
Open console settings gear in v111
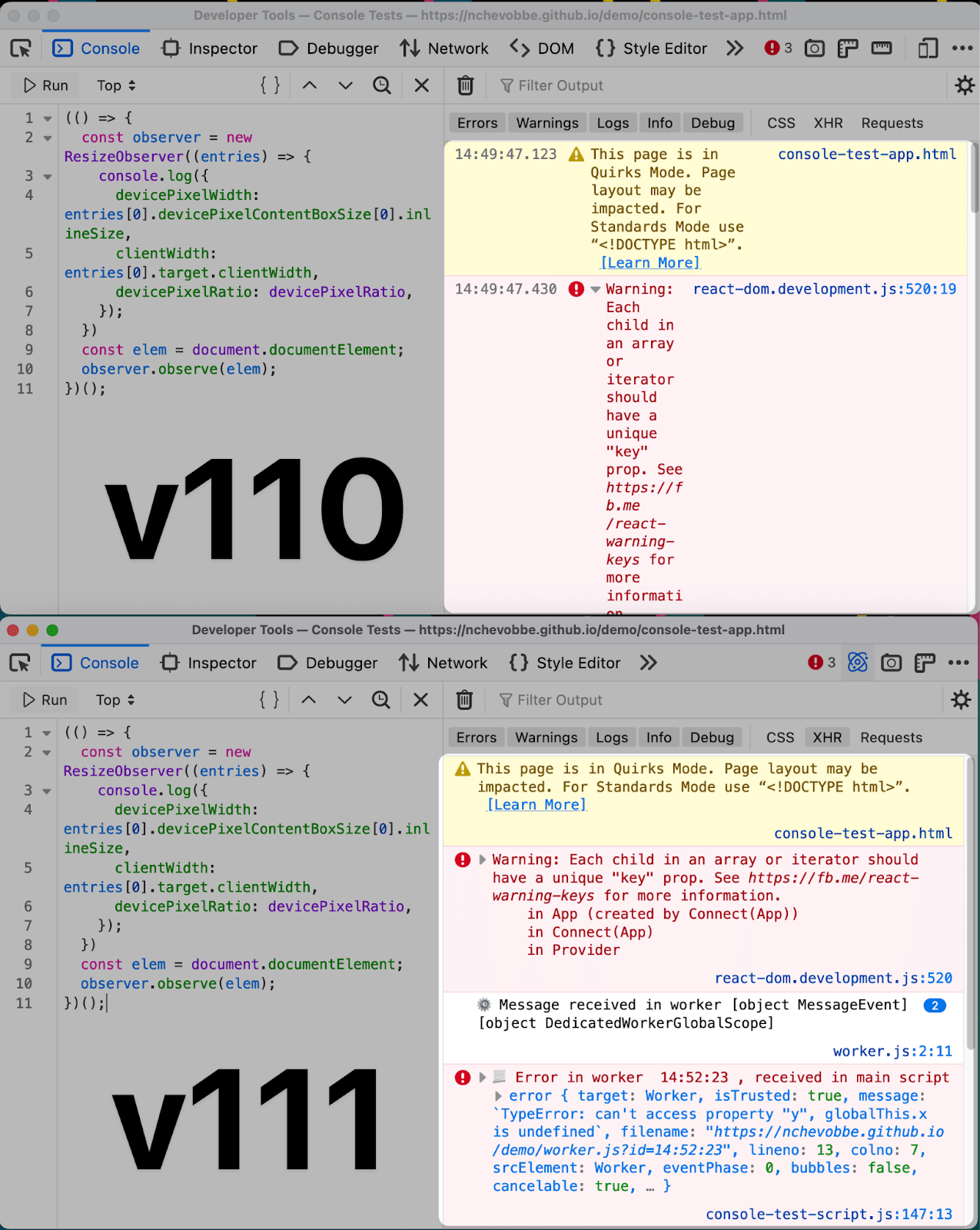click(961, 700)
